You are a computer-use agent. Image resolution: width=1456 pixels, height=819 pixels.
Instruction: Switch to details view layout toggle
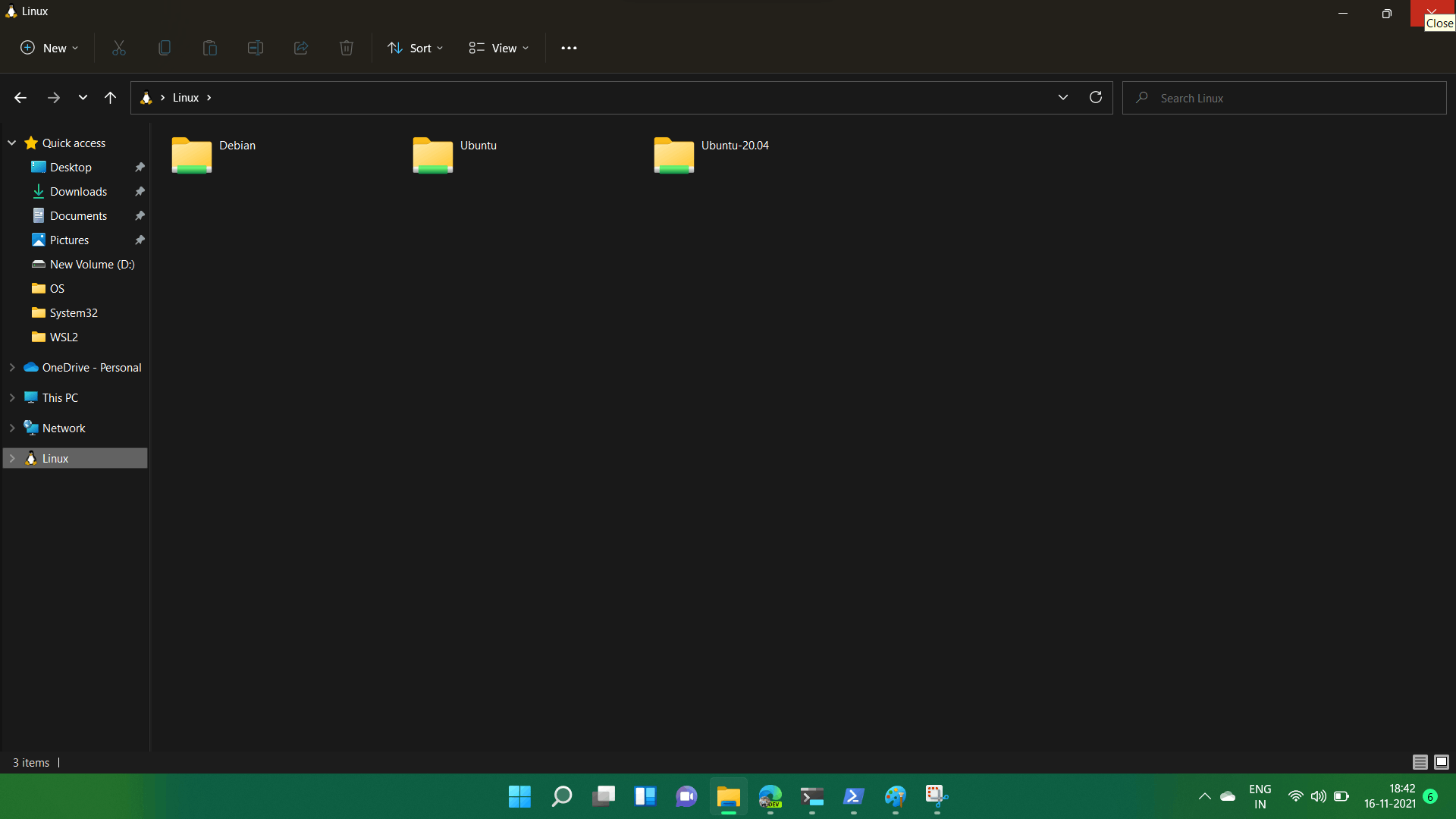pyautogui.click(x=1420, y=762)
